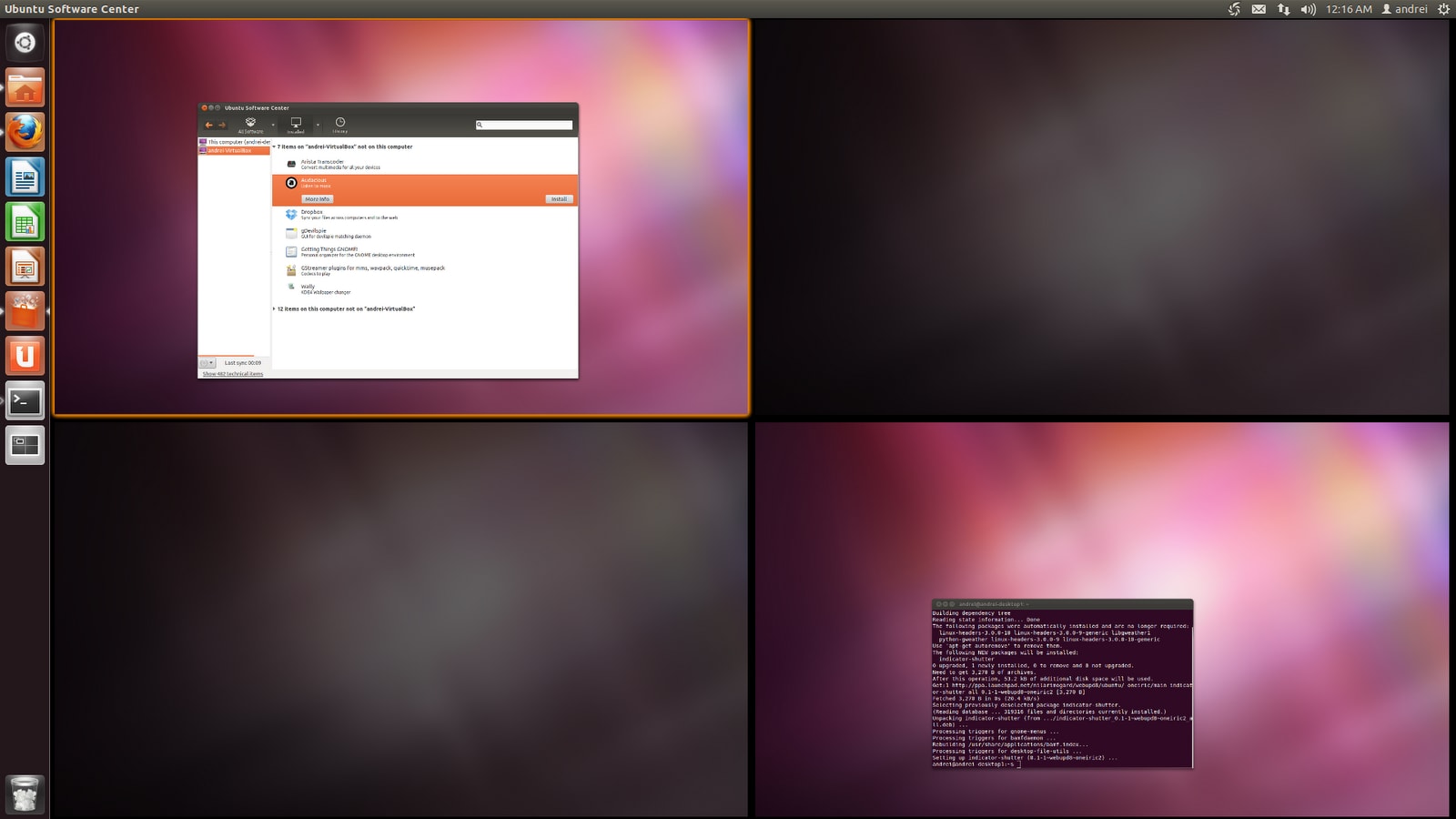This screenshot has width=1456, height=819.
Task: Open the Terminal launcher icon
Action: click(25, 400)
